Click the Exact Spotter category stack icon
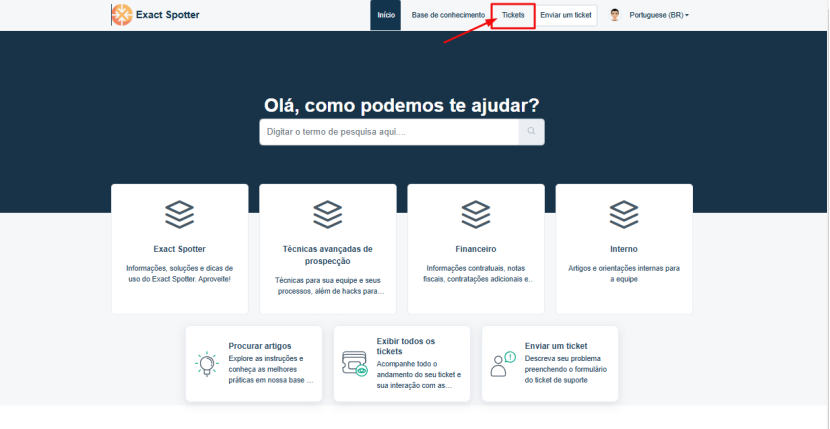 (x=179, y=214)
